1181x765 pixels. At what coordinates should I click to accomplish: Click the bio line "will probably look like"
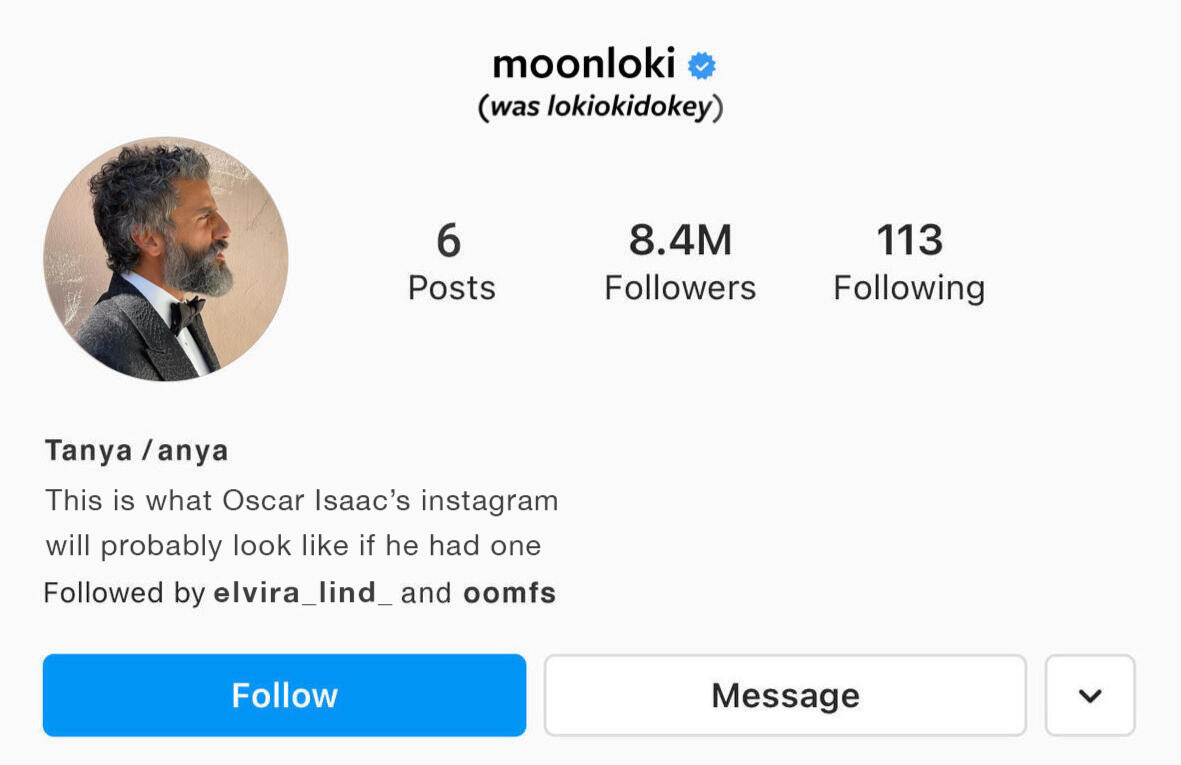click(293, 546)
